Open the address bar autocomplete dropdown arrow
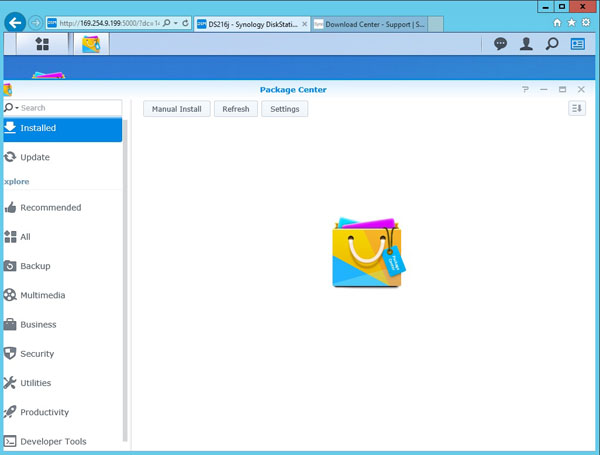Image resolution: width=600 pixels, height=455 pixels. [176, 23]
